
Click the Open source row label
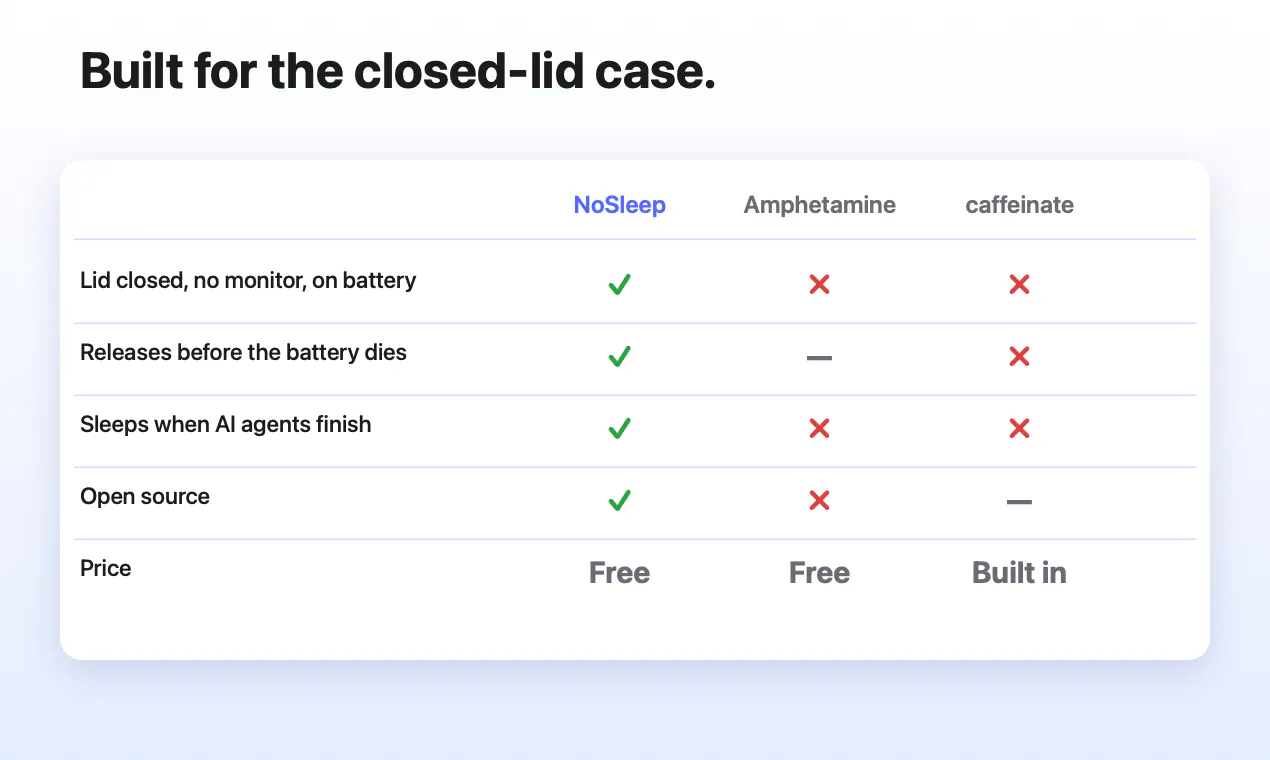pos(145,497)
